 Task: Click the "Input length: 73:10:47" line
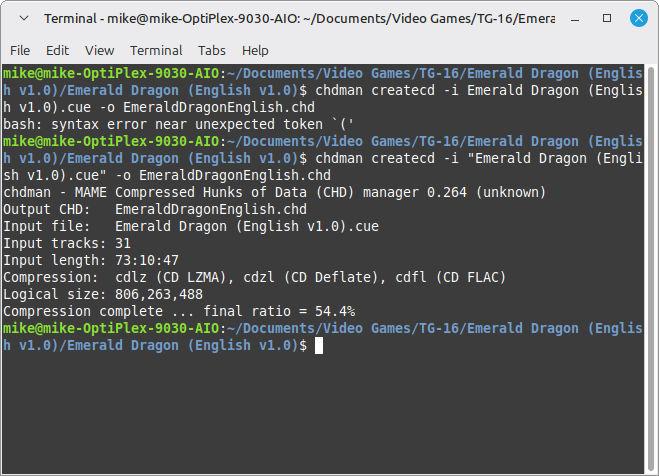click(x=91, y=260)
